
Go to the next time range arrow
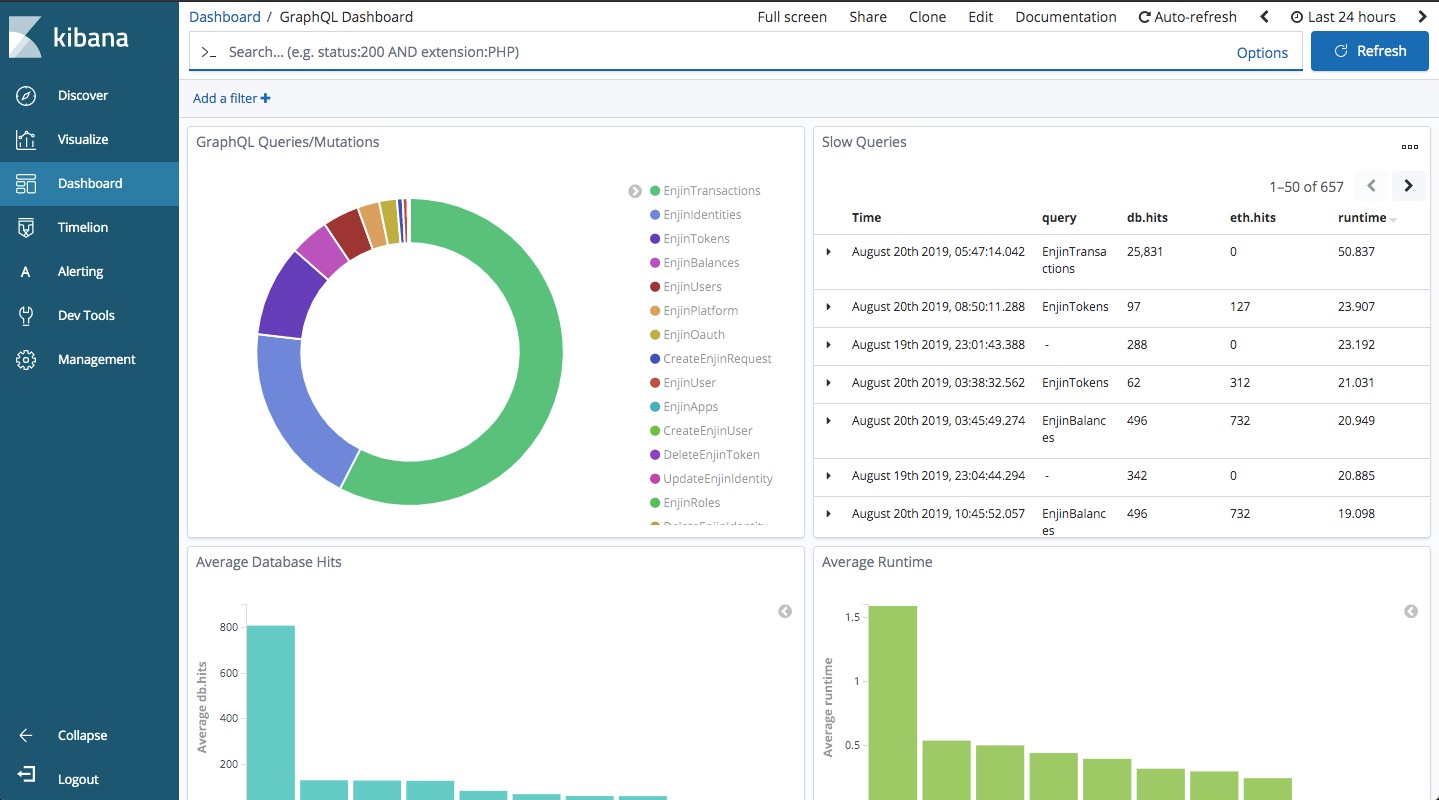1421,17
